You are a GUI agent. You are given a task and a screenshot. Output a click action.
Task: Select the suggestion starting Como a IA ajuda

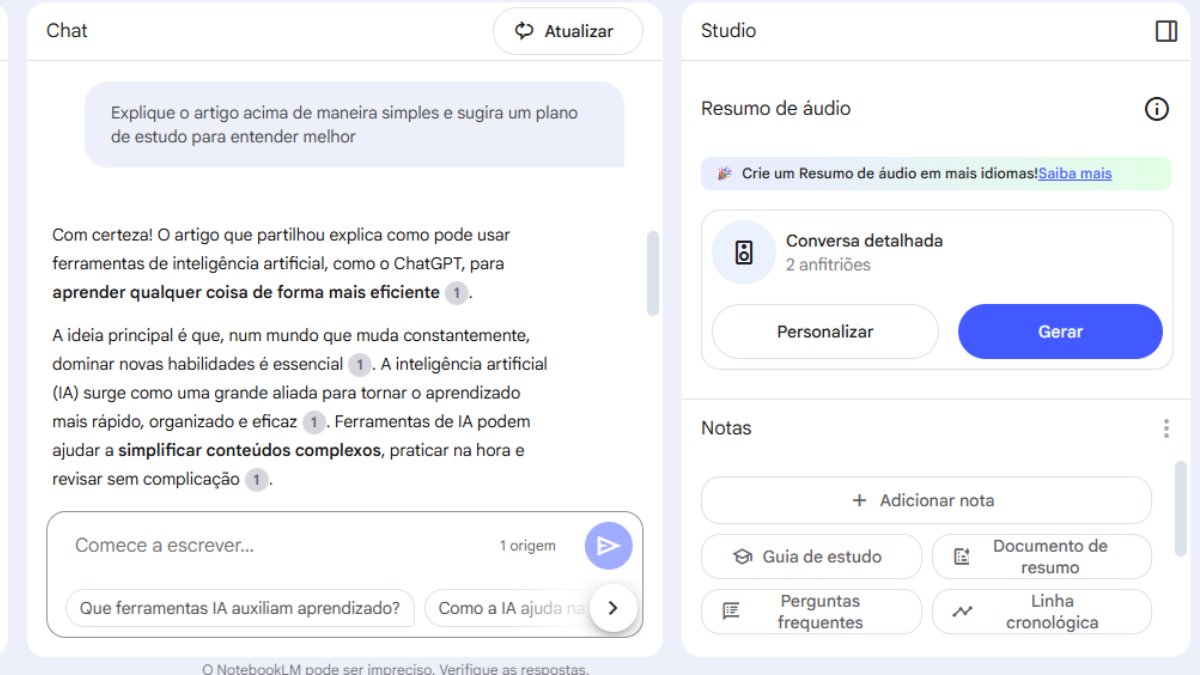click(x=510, y=608)
